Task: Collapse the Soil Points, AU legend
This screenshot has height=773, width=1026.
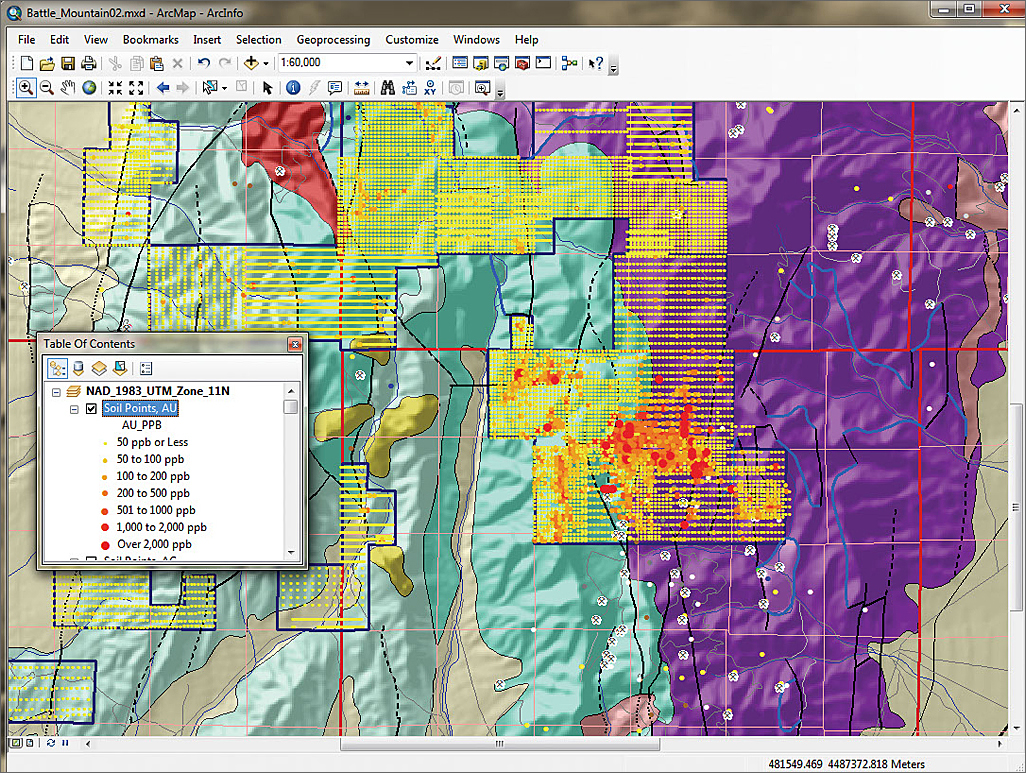Action: (x=75, y=409)
